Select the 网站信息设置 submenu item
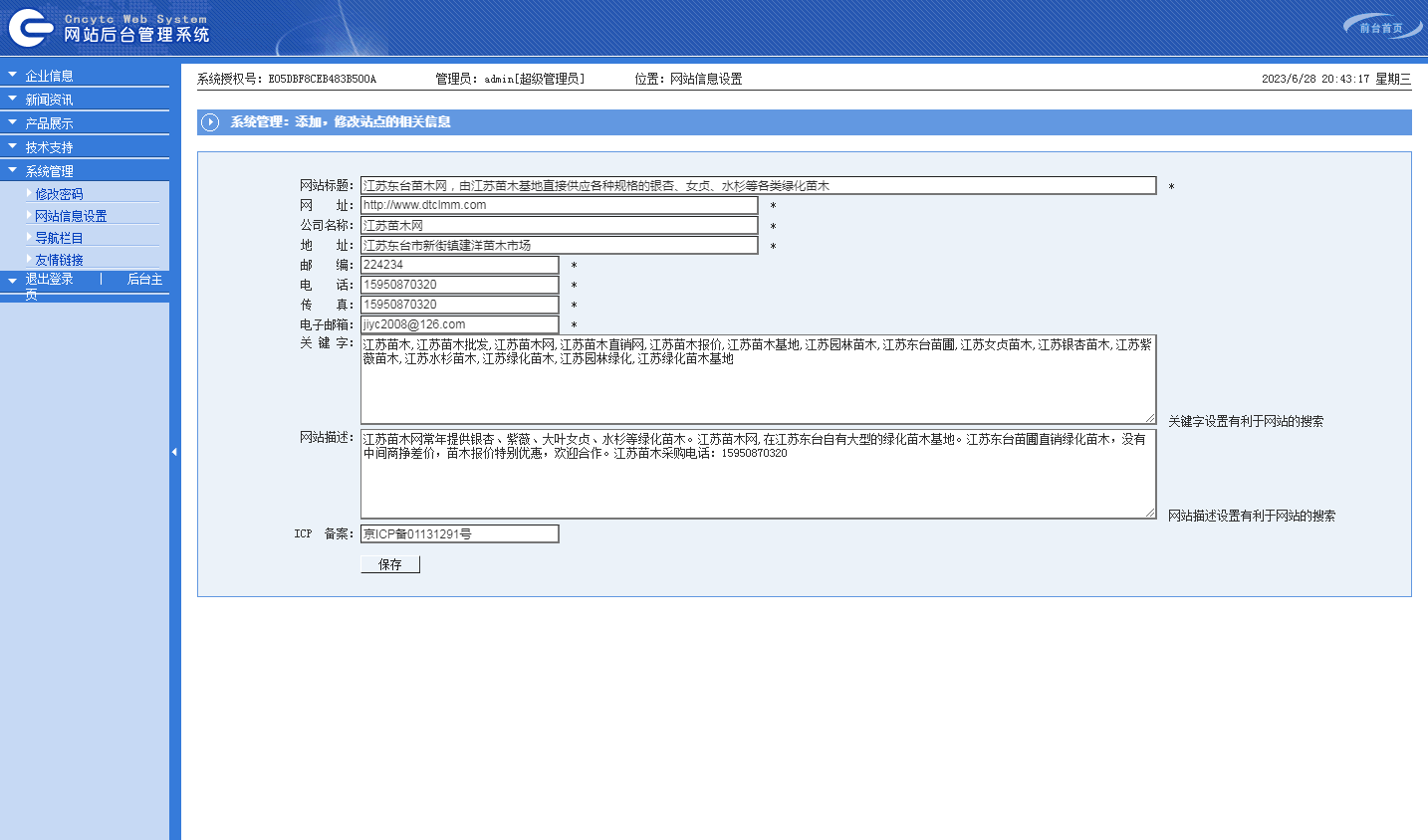 [71, 216]
